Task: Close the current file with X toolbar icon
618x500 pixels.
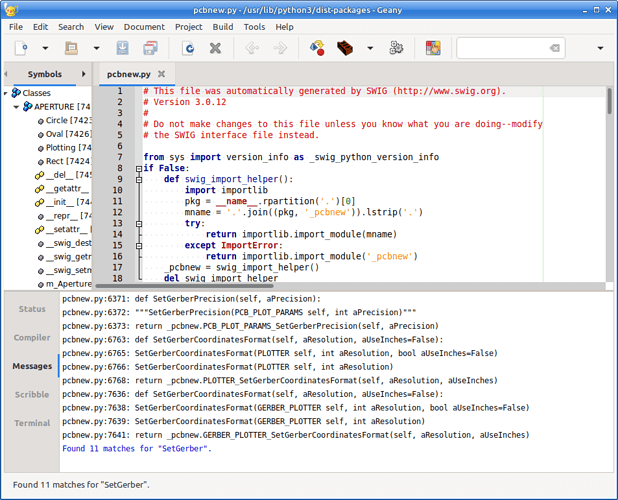Action: tap(215, 48)
